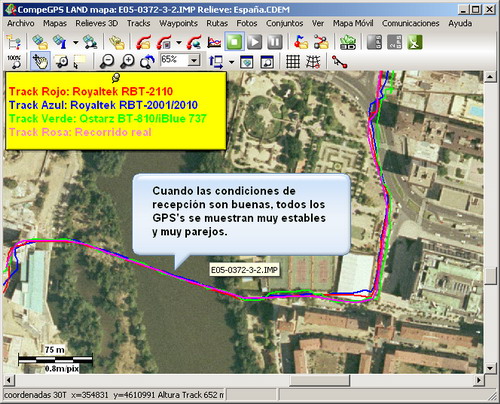This screenshot has height=404, width=500.
Task: Click the second grey GPS communication icon
Action: 395,42
